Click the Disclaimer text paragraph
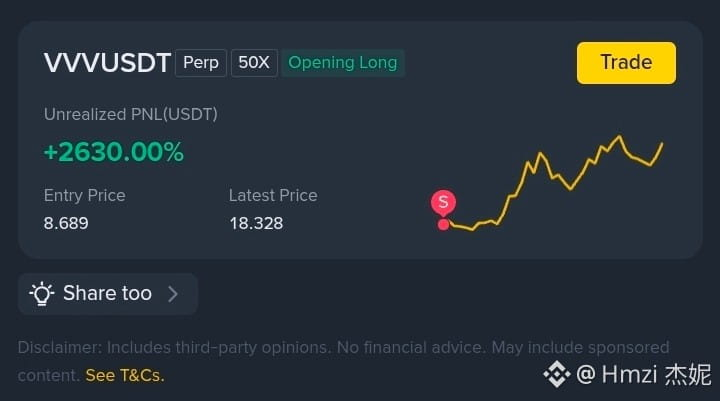This screenshot has width=720, height=401. point(343,361)
